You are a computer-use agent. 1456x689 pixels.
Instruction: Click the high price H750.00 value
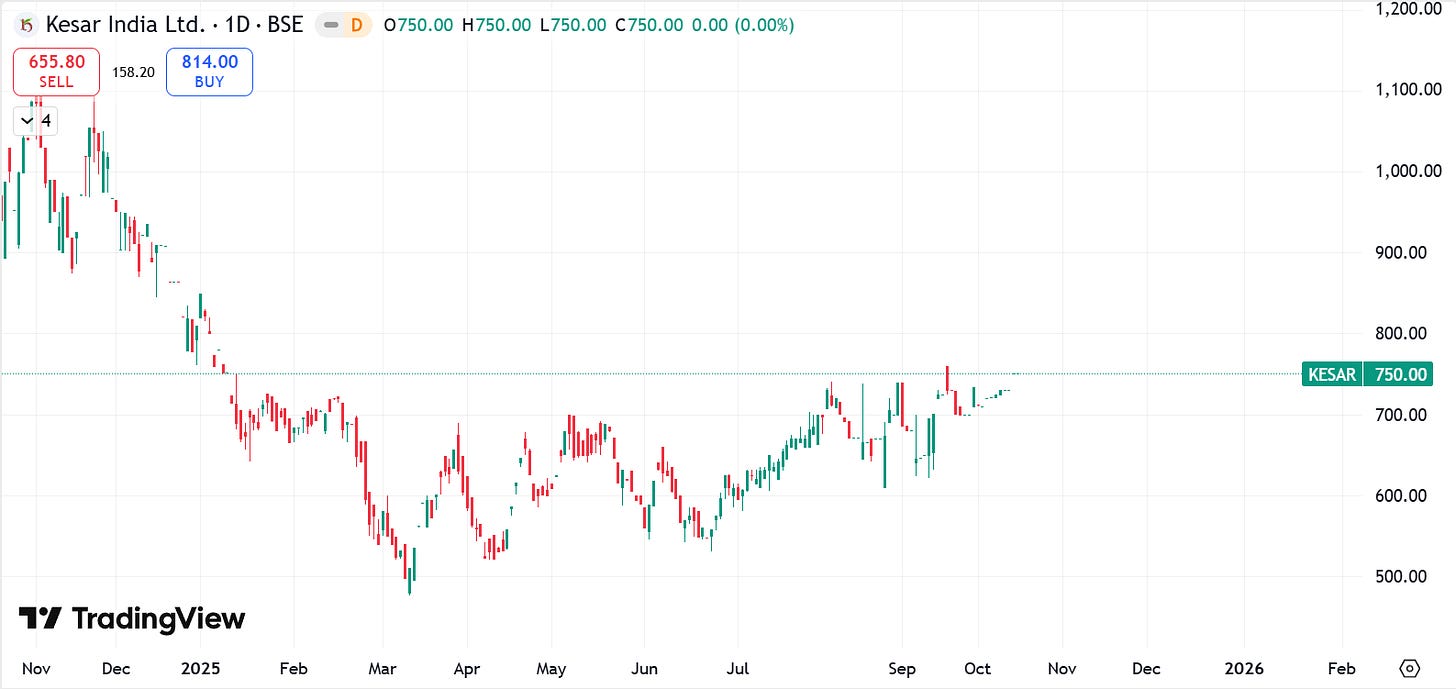[496, 25]
